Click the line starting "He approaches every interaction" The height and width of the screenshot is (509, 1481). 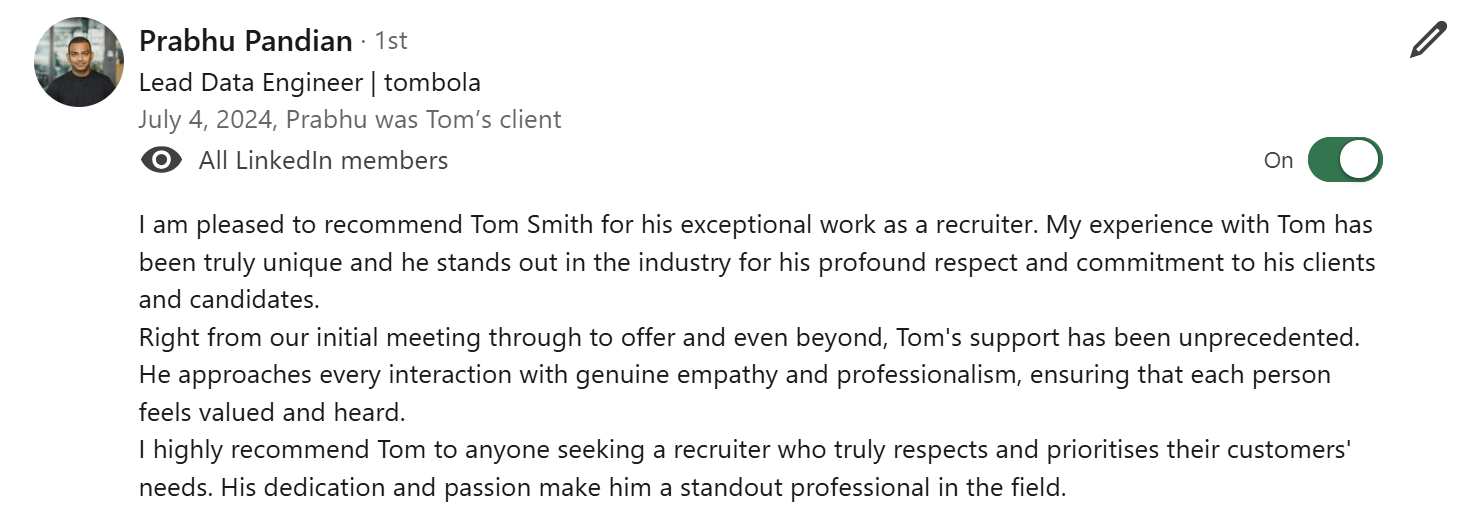click(x=735, y=375)
